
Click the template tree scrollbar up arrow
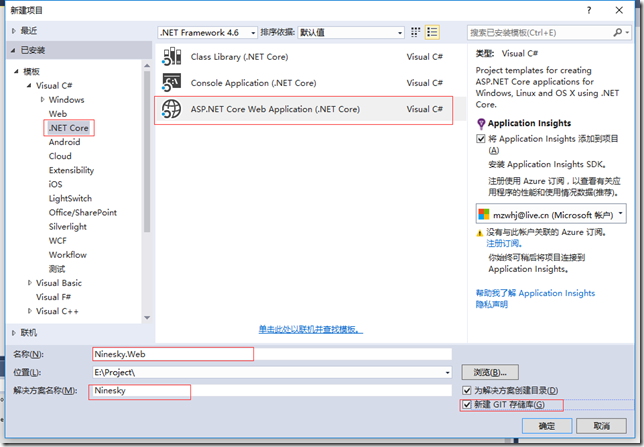[x=147, y=66]
